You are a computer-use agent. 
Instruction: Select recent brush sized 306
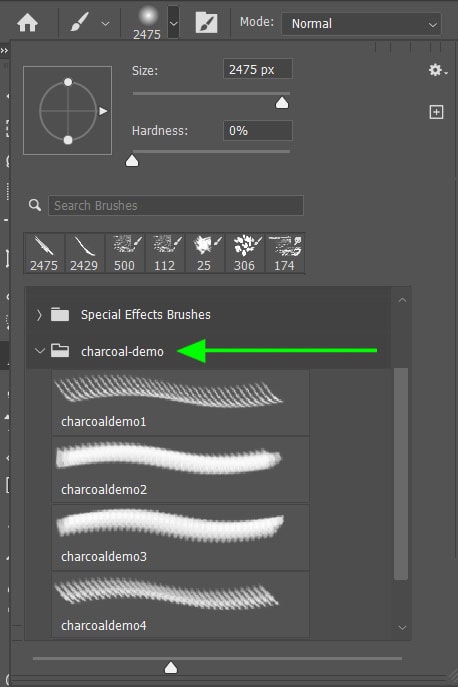[244, 253]
